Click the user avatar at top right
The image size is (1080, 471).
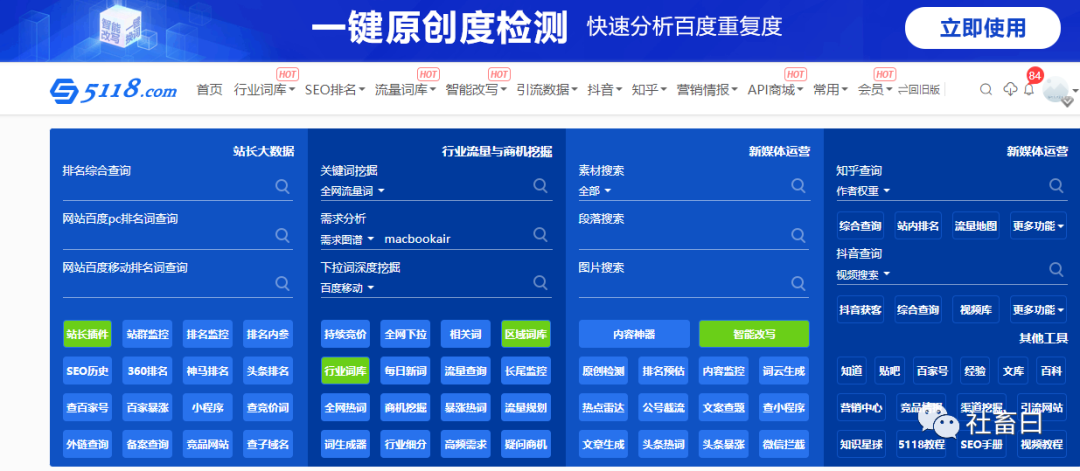pos(1055,90)
